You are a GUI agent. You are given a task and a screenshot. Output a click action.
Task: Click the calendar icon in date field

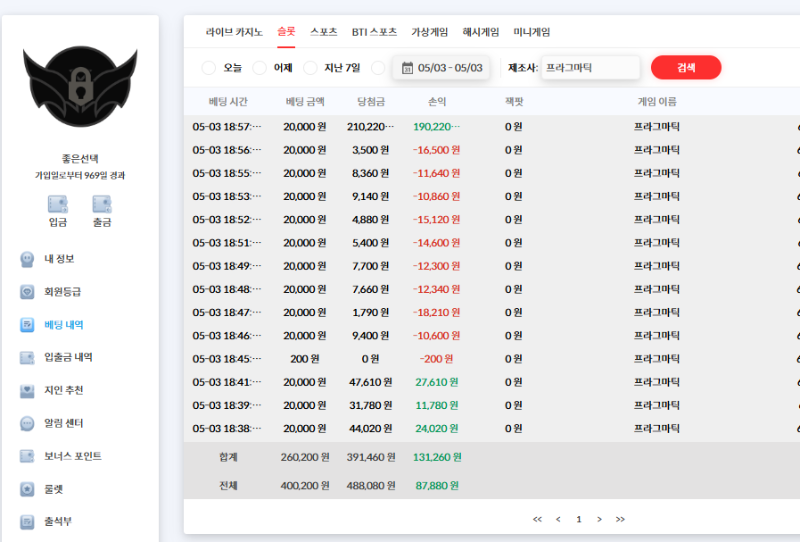[407, 68]
